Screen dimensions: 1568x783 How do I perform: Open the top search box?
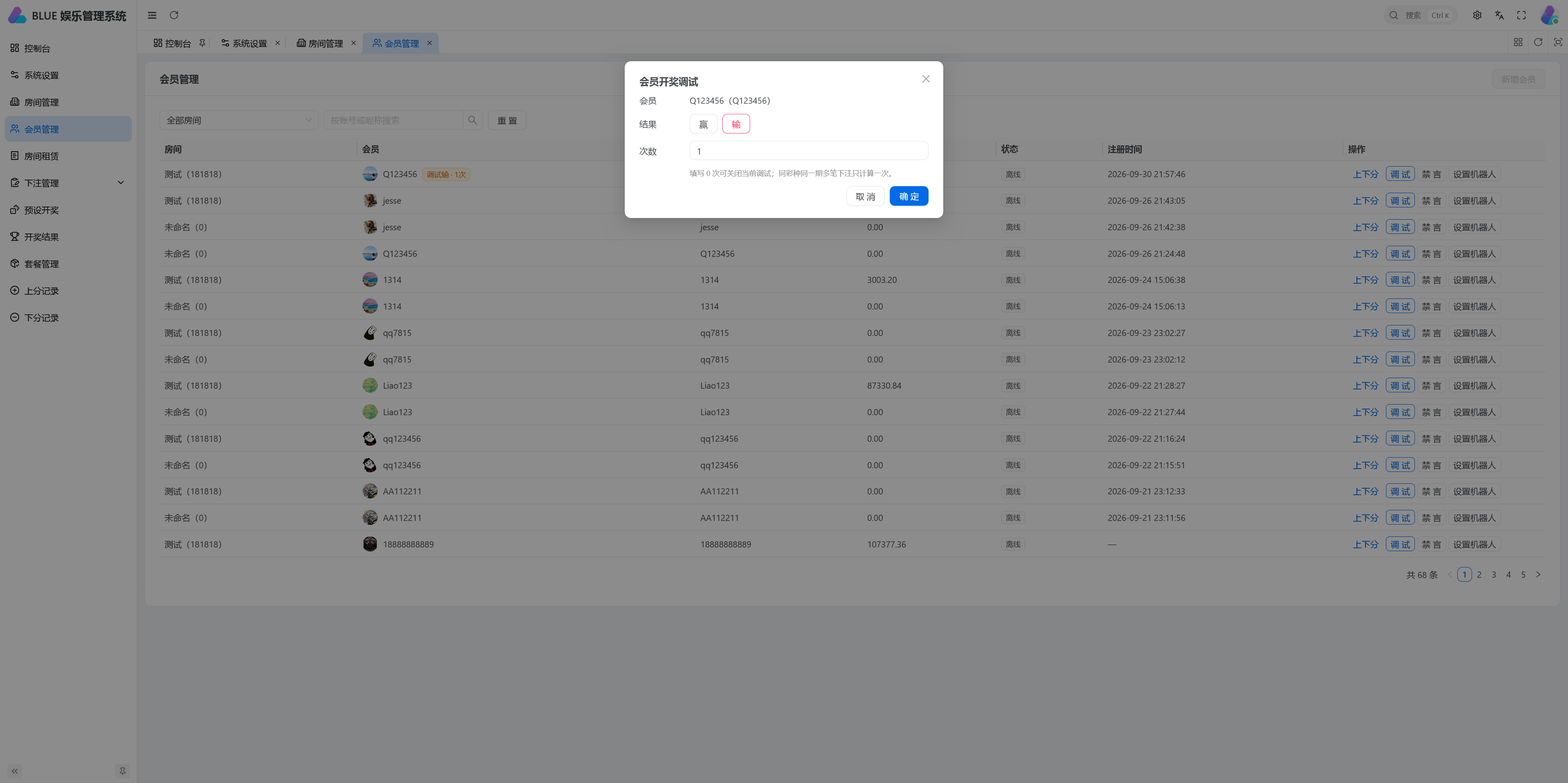[1420, 15]
